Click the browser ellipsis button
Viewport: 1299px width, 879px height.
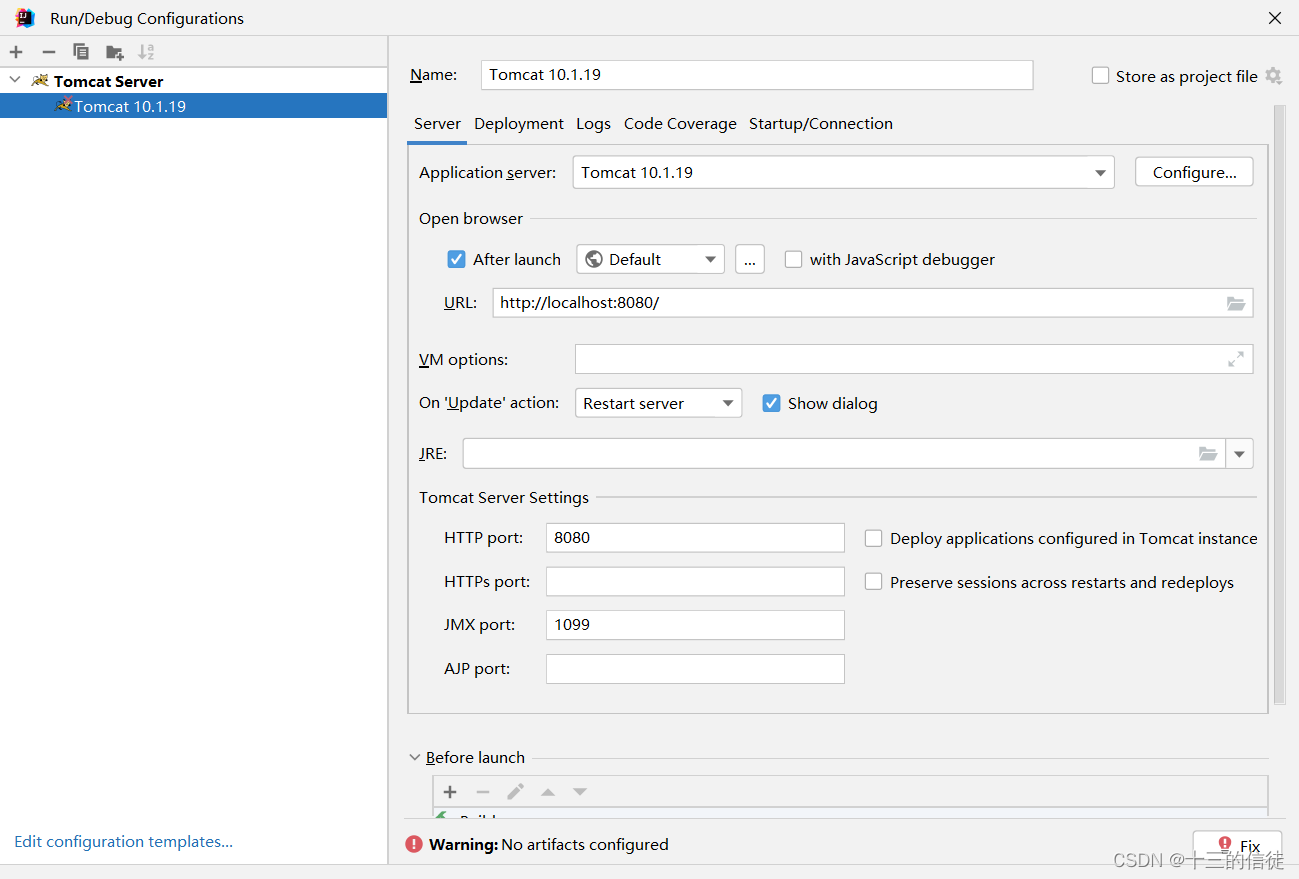[750, 259]
